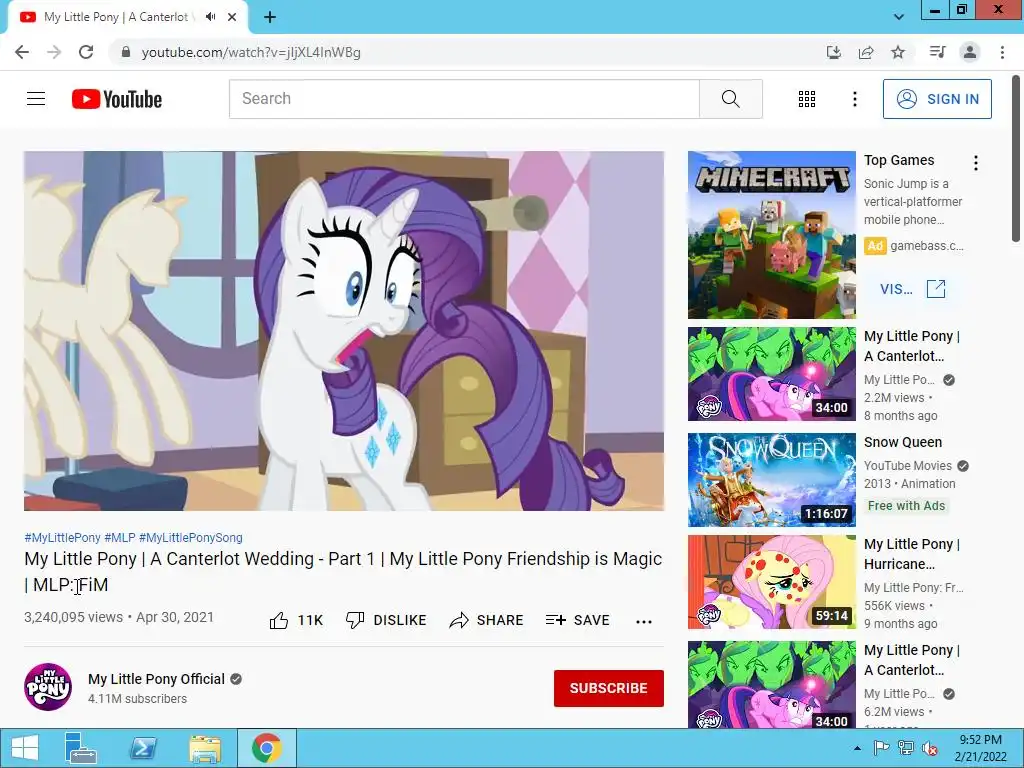The height and width of the screenshot is (768, 1024).
Task: Click the #MLP hashtag
Action: (x=120, y=537)
